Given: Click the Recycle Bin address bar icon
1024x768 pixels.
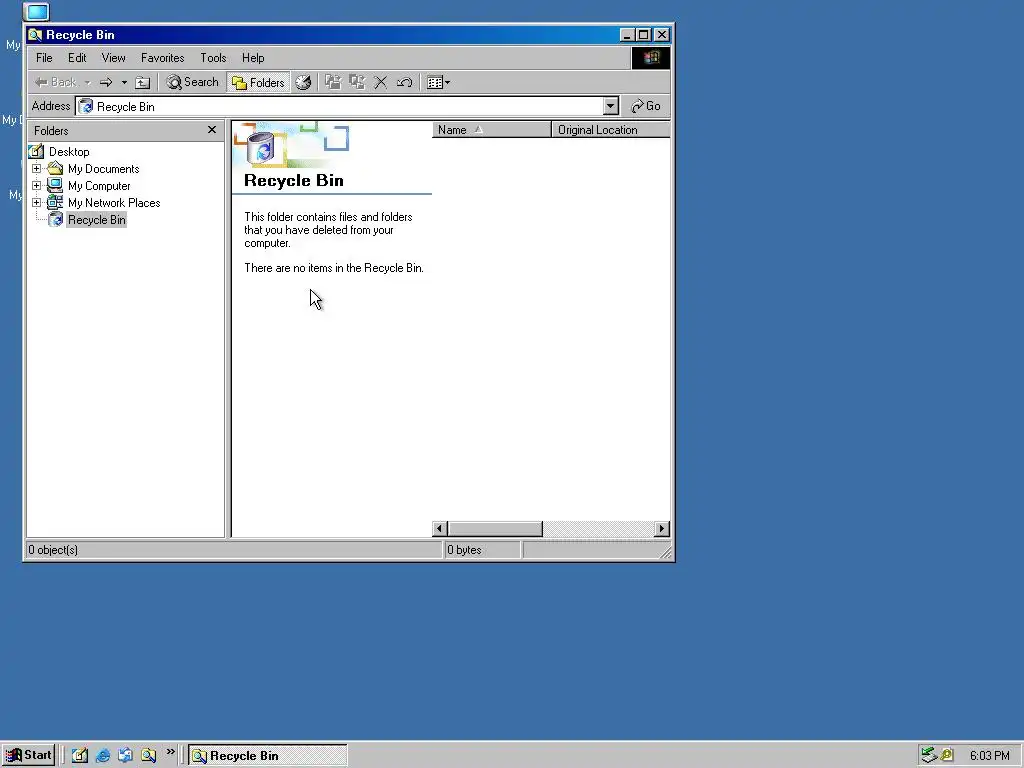Looking at the screenshot, I should (86, 106).
